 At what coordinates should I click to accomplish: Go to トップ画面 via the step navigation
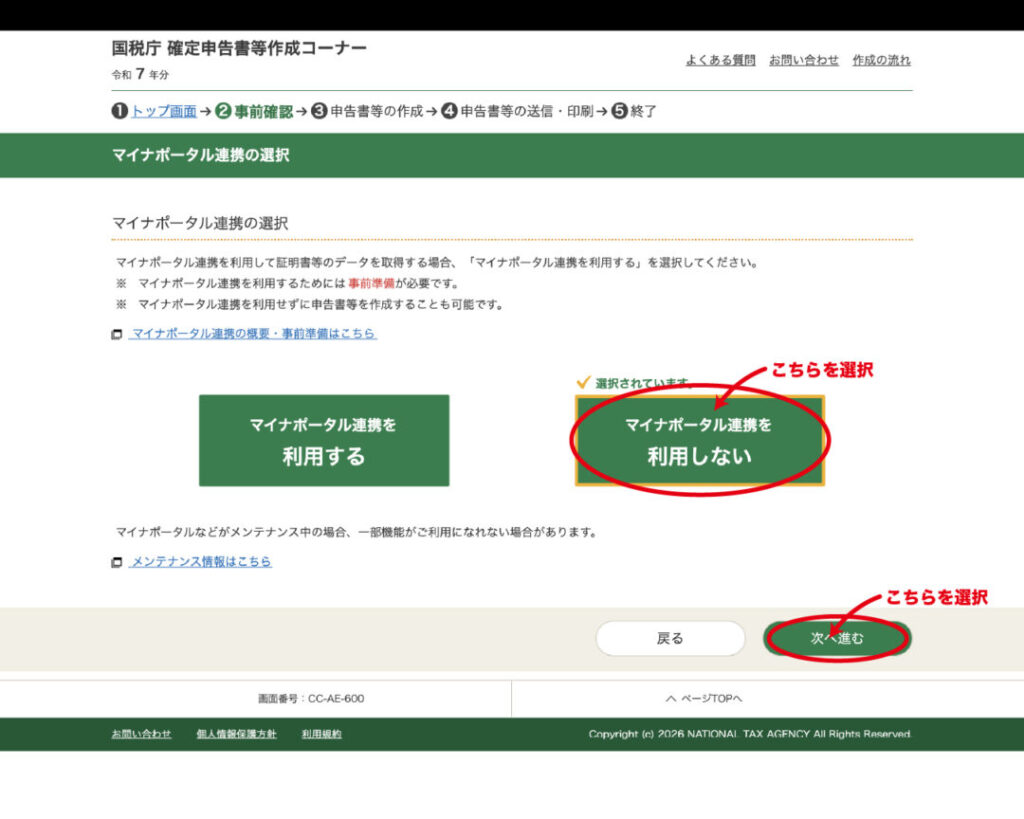[163, 111]
